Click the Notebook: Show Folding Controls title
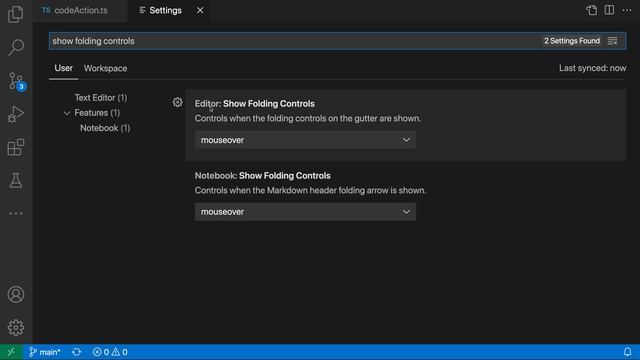This screenshot has width=640, height=360. pos(262,176)
